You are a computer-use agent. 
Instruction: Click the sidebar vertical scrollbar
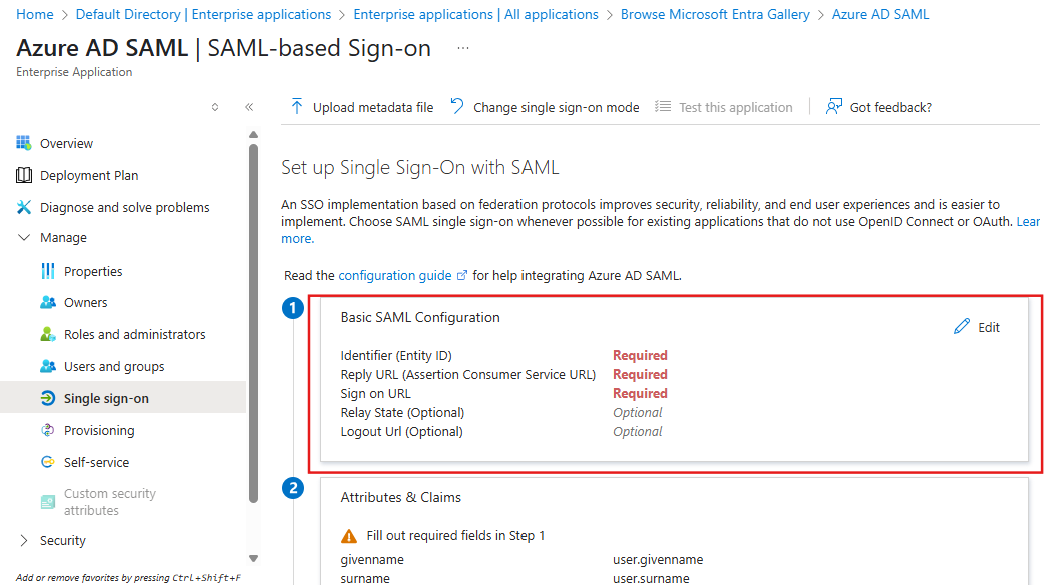[x=253, y=320]
